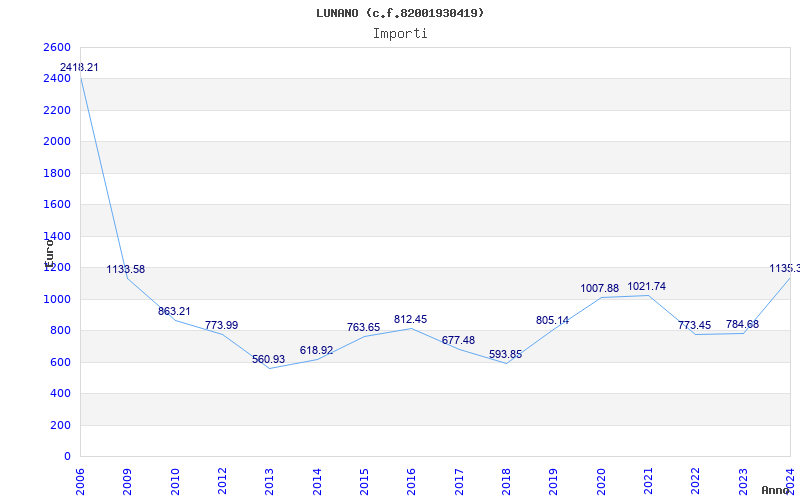Click the y-axis value 800

60,331
